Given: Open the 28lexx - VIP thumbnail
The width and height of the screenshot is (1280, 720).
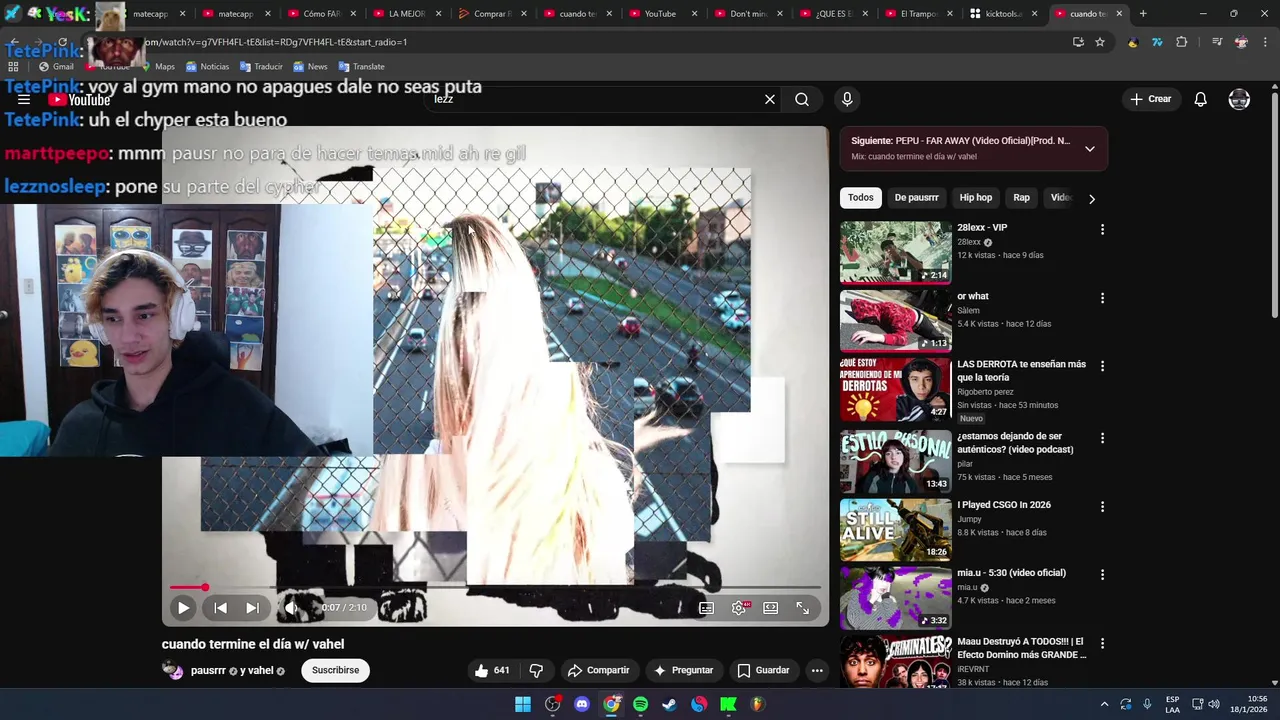Looking at the screenshot, I should click(x=895, y=252).
